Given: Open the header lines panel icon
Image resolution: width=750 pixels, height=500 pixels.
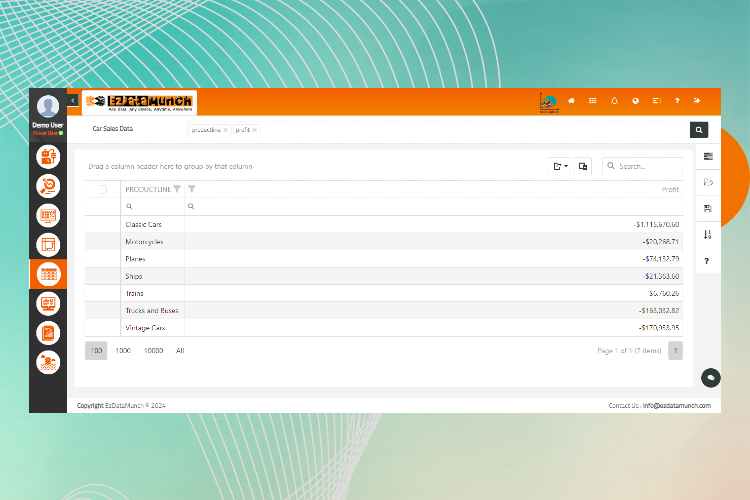Looking at the screenshot, I should (657, 100).
